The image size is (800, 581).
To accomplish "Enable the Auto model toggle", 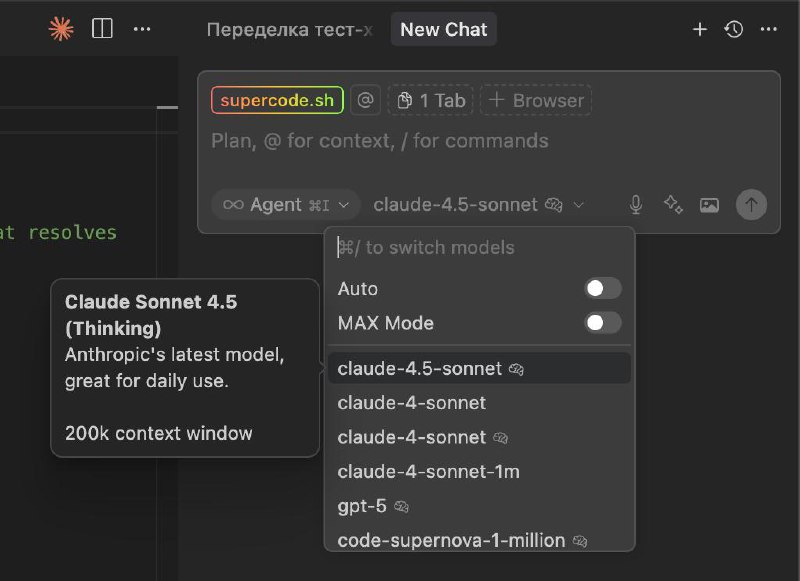I will coord(603,289).
